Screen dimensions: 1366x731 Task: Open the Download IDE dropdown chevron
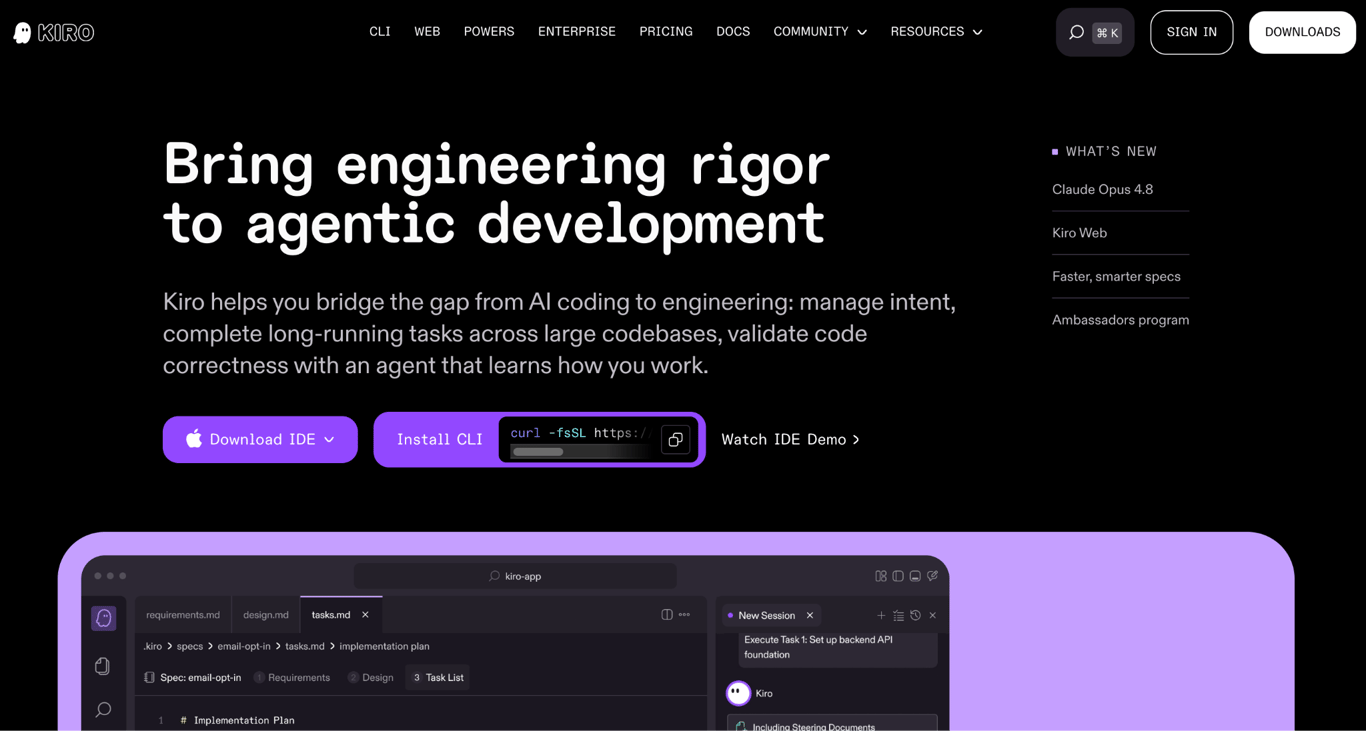point(329,440)
